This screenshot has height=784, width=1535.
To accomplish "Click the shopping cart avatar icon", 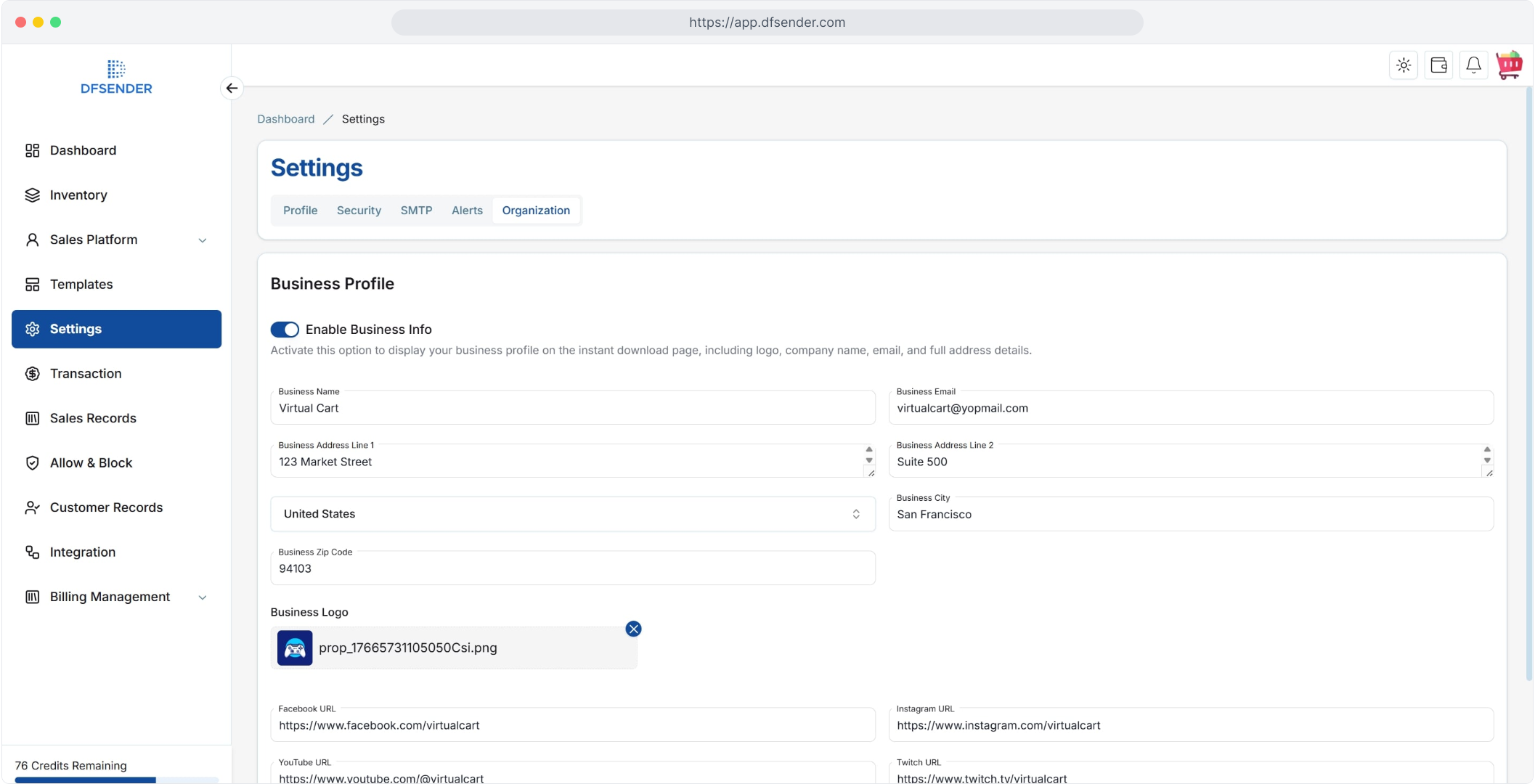I will tap(1509, 65).
